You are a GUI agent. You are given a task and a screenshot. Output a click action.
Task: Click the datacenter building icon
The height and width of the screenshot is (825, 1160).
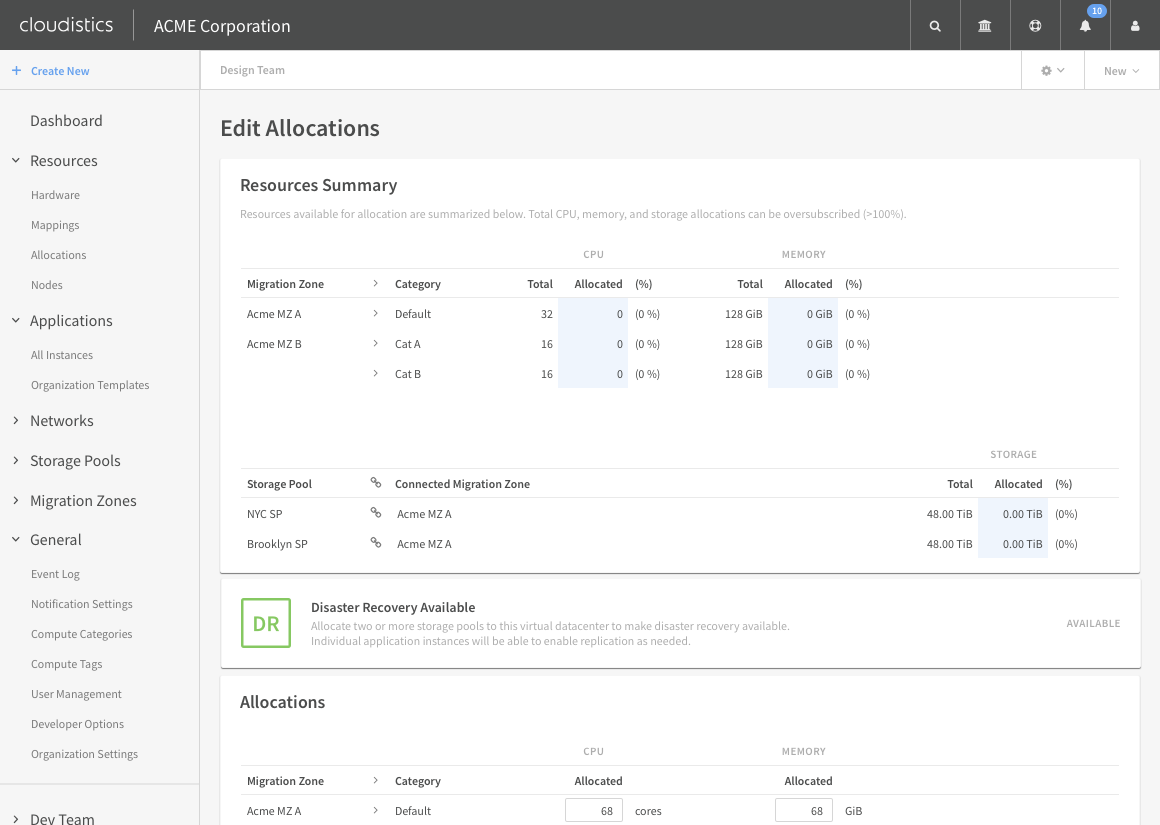(984, 25)
